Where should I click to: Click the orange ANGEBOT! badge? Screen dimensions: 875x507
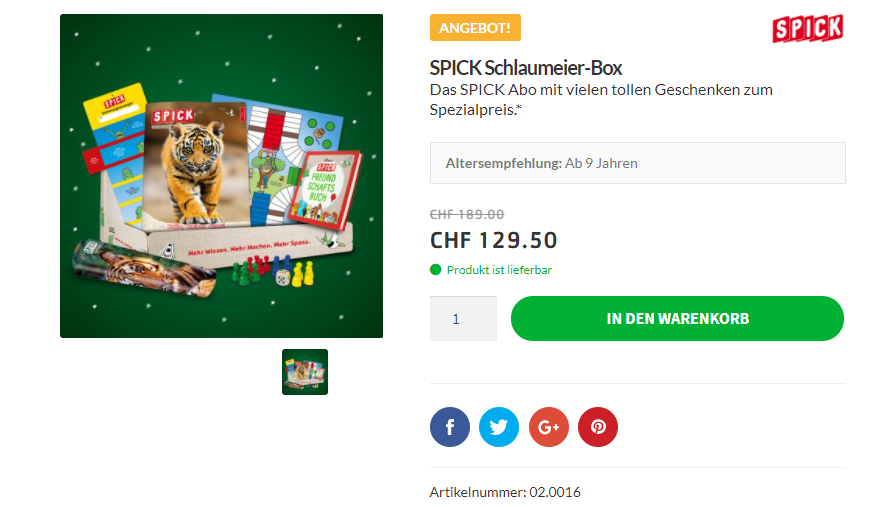pyautogui.click(x=475, y=28)
